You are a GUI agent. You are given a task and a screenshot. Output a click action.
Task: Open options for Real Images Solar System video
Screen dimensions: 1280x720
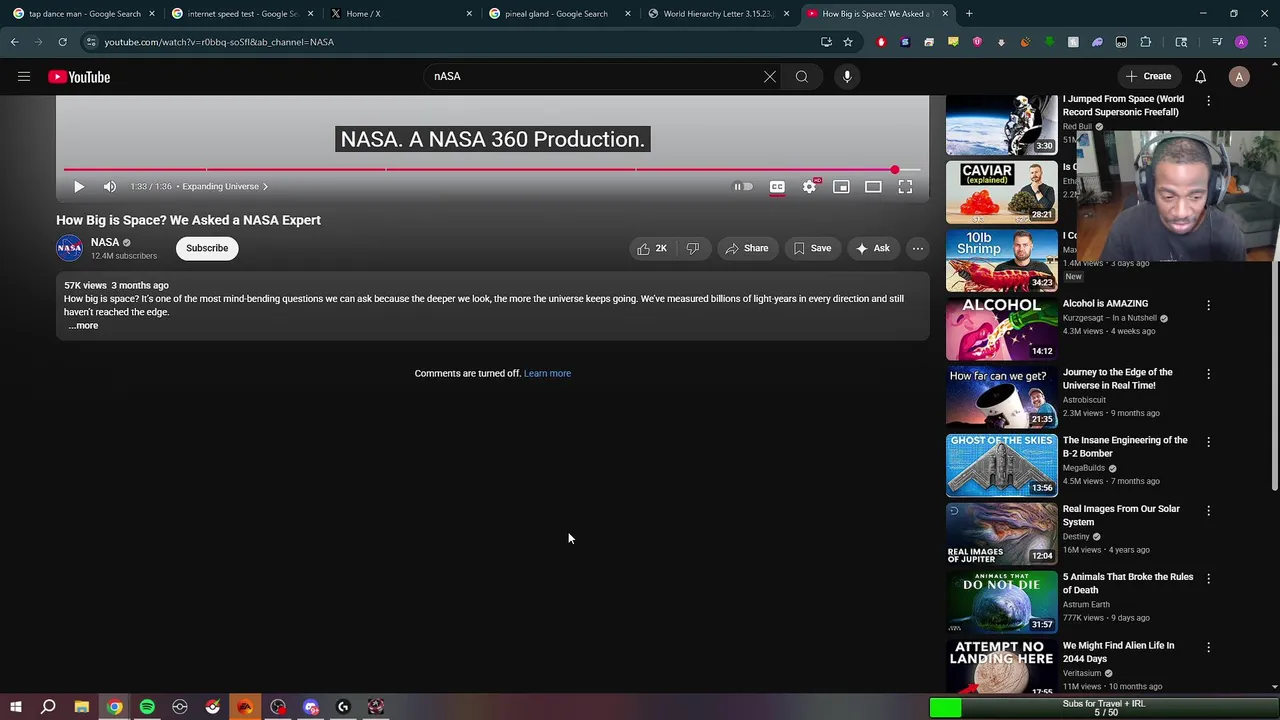click(1208, 510)
